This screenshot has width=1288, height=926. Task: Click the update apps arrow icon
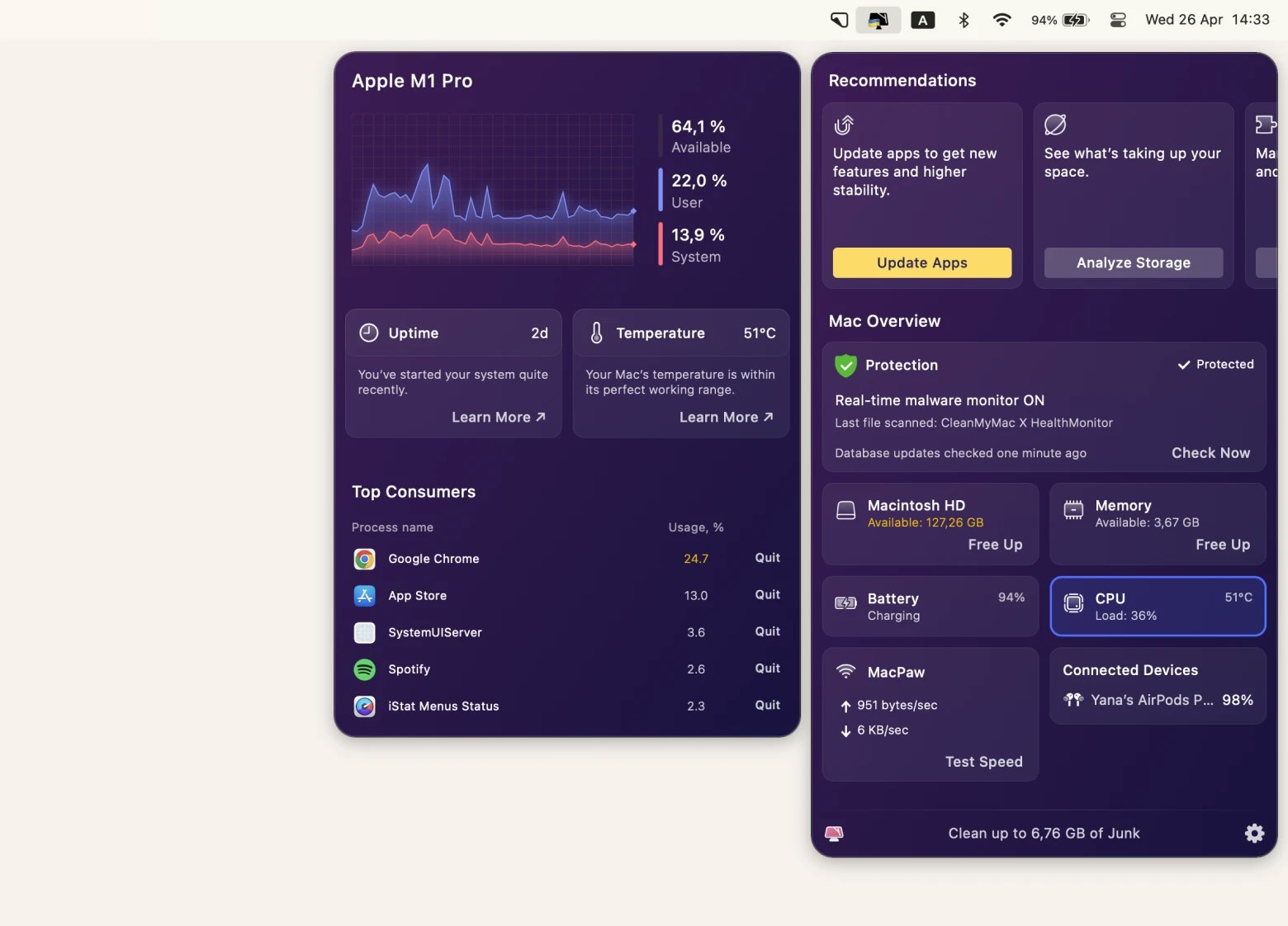tap(844, 125)
